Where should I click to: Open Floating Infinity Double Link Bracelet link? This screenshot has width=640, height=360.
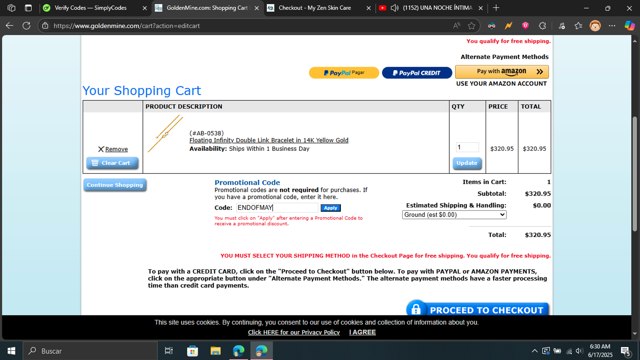pos(269,140)
